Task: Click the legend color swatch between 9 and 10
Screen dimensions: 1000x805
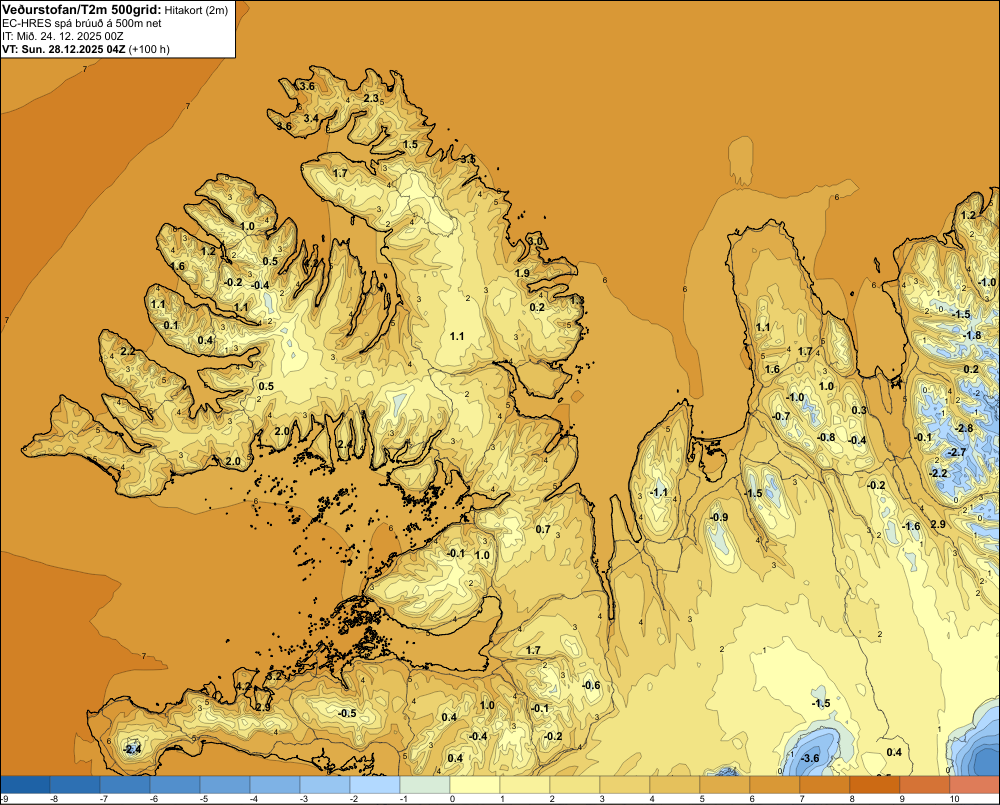Action: coord(925,784)
